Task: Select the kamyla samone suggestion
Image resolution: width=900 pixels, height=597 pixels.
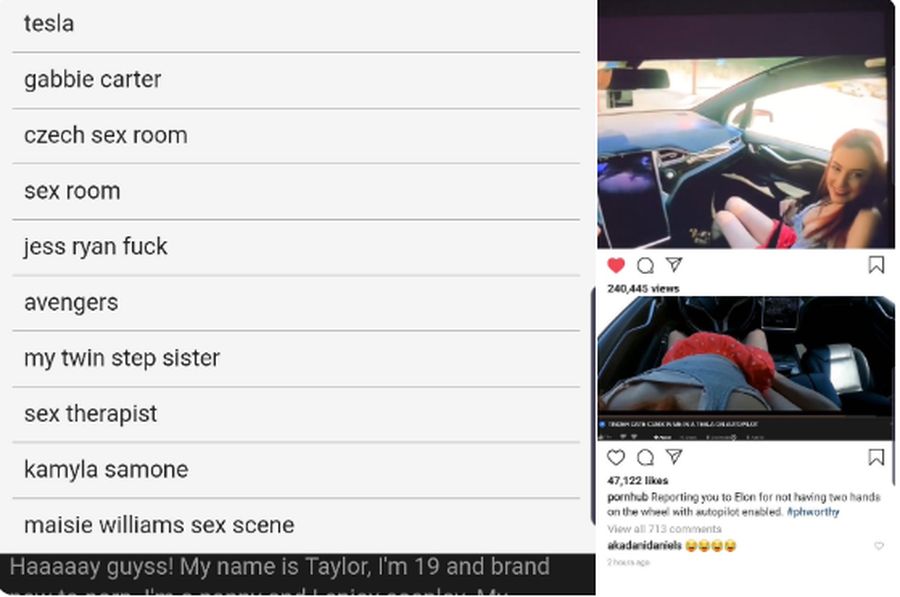Action: pos(296,470)
